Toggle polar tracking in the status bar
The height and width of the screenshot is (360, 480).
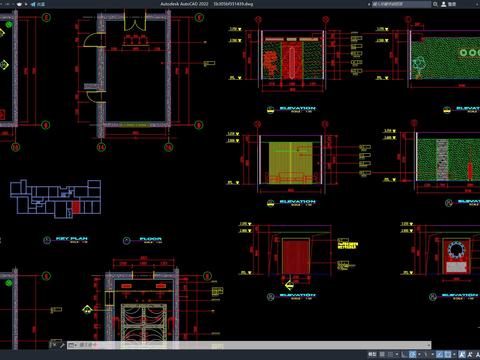click(413, 354)
